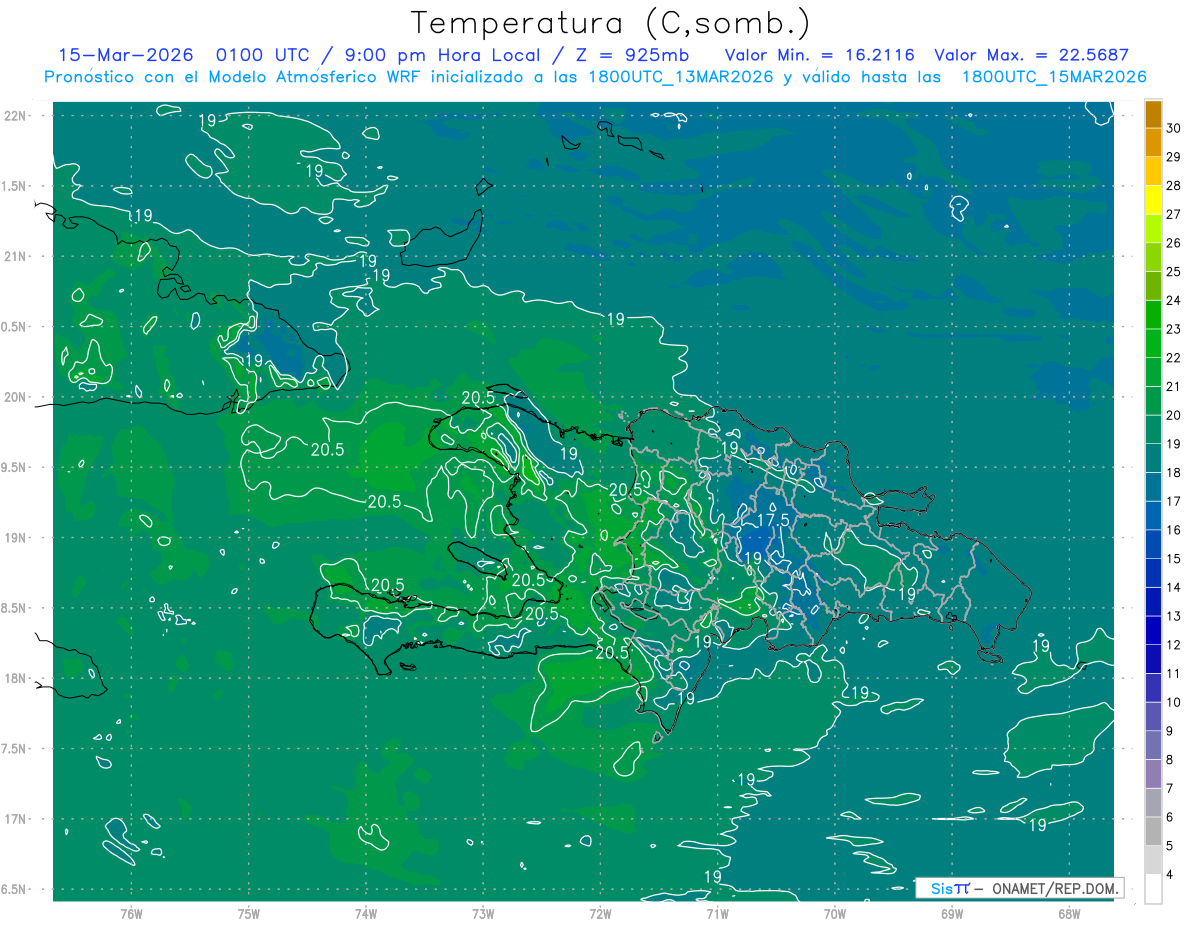Screen dimensions: 1200x927
Task: Click the "20N" latitude axis label
Action: click(x=14, y=397)
